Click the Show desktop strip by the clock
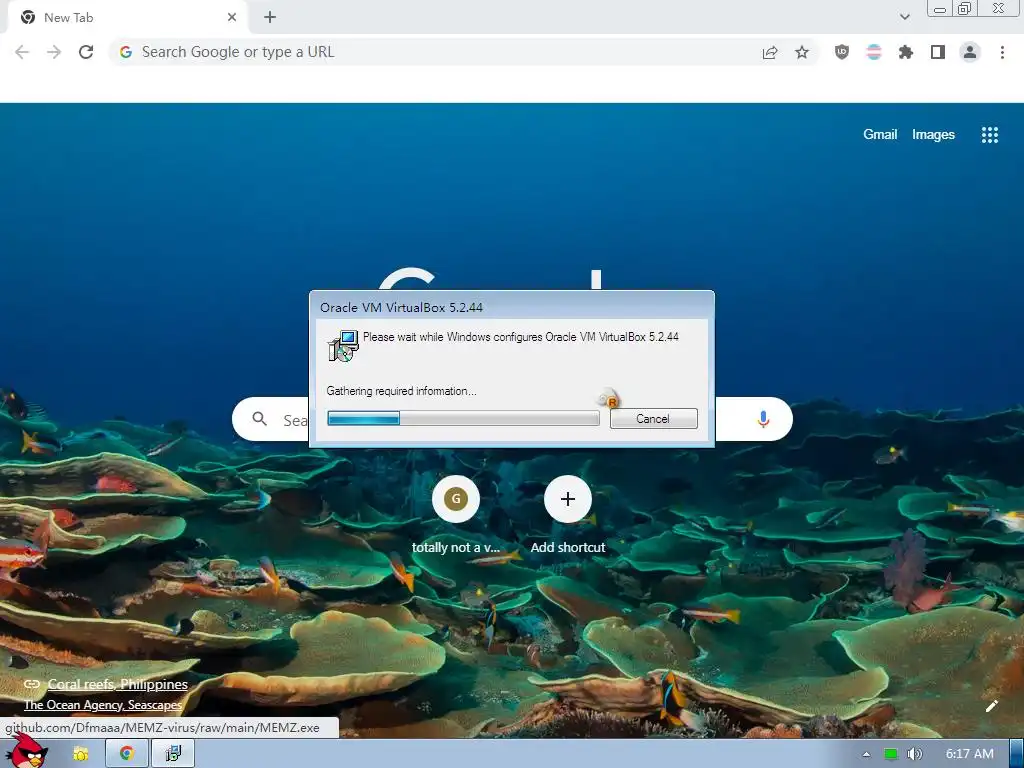This screenshot has width=1024, height=768. (1017, 754)
